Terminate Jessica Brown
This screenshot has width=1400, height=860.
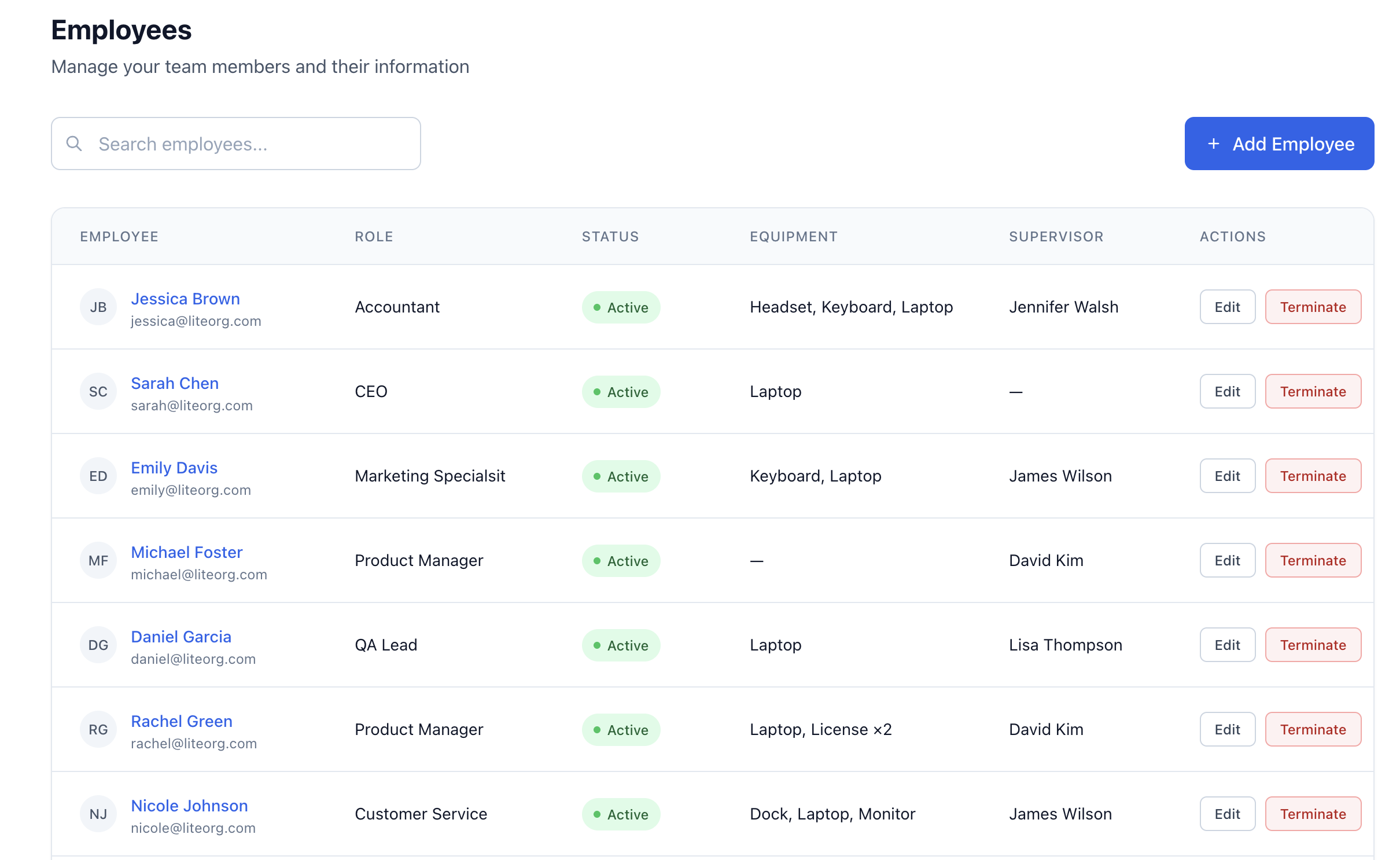coord(1313,307)
